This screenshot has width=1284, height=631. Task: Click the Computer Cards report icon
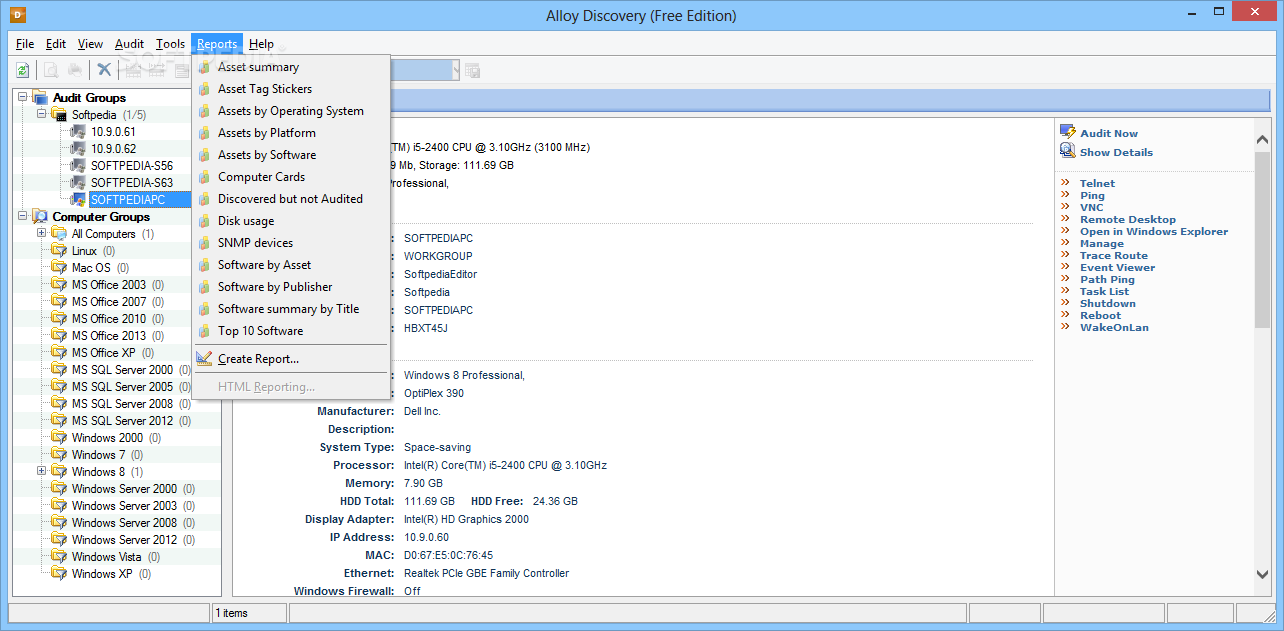[x=205, y=177]
